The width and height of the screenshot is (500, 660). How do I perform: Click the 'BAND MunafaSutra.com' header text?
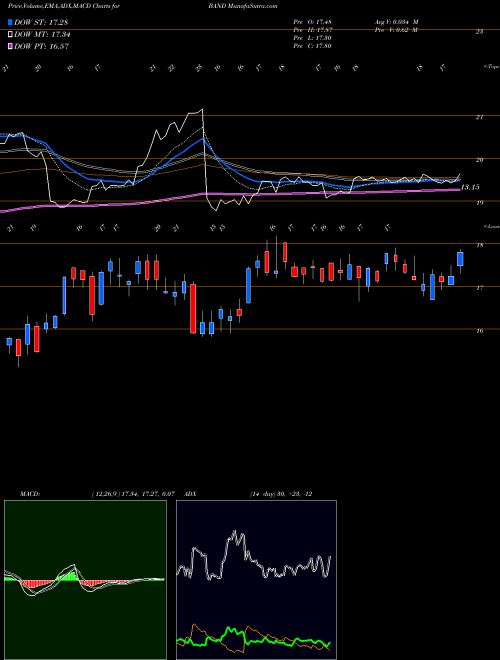tap(242, 6)
